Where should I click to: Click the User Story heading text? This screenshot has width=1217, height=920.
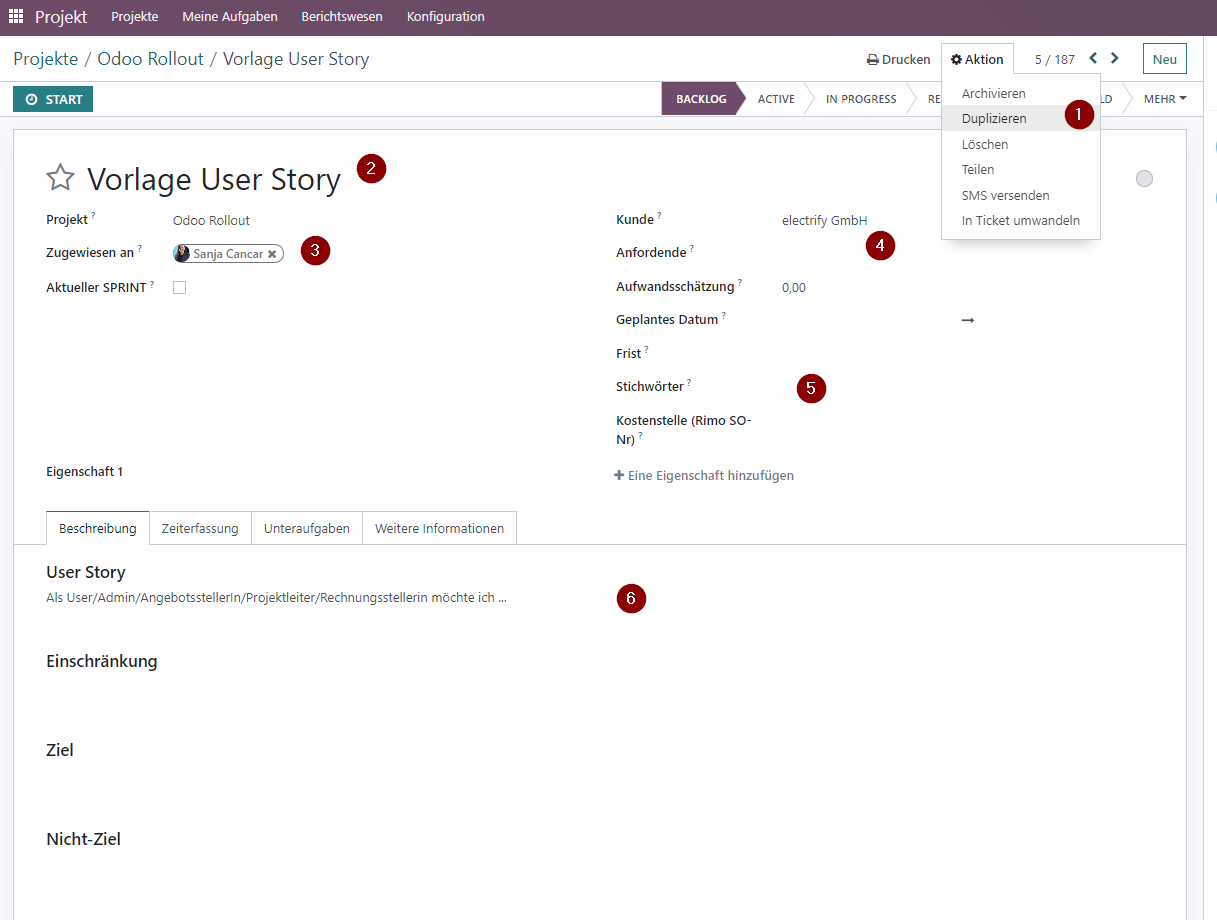click(86, 573)
